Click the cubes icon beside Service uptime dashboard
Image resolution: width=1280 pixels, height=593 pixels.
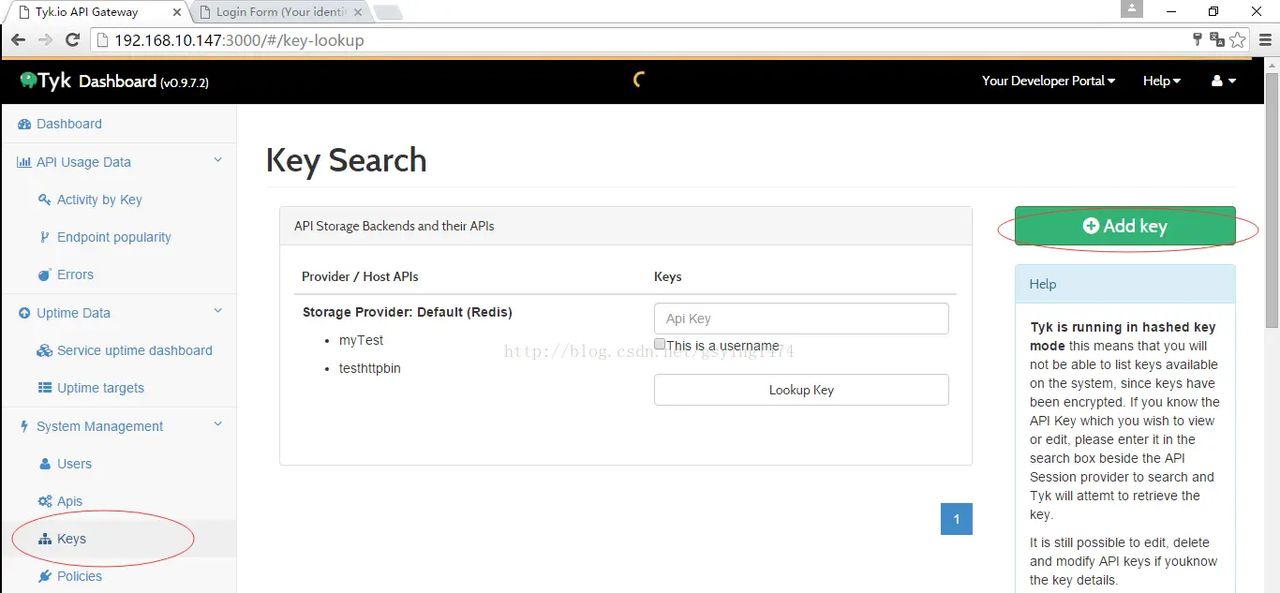tap(44, 350)
